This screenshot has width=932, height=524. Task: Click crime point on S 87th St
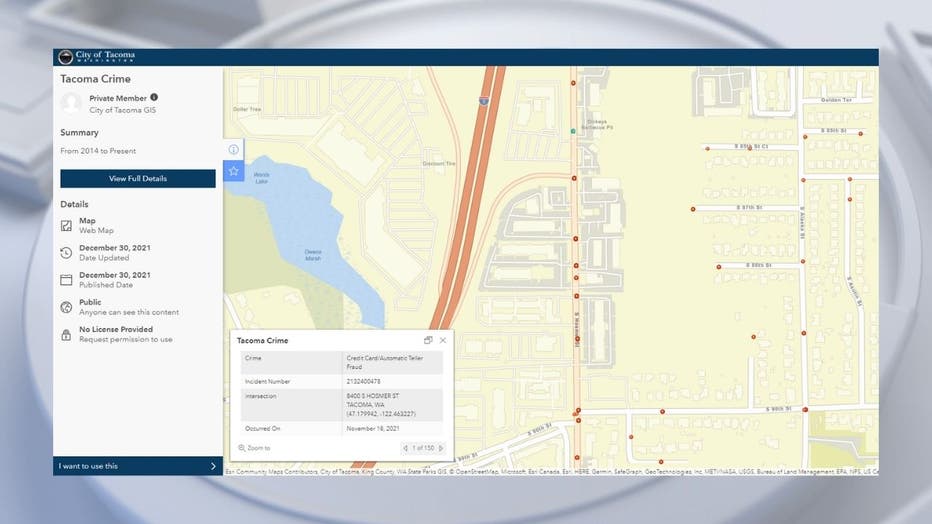click(693, 209)
